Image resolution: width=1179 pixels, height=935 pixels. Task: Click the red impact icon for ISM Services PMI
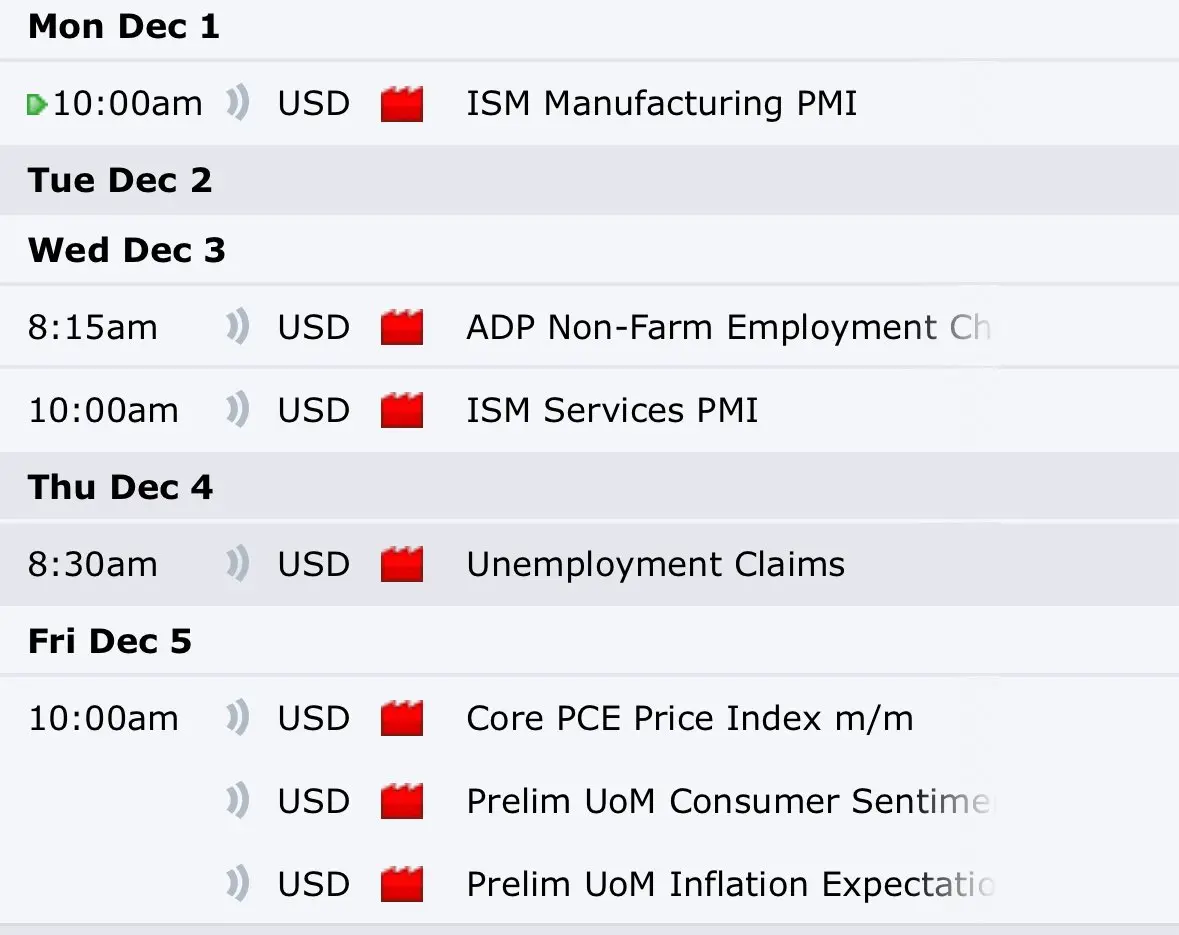(402, 411)
